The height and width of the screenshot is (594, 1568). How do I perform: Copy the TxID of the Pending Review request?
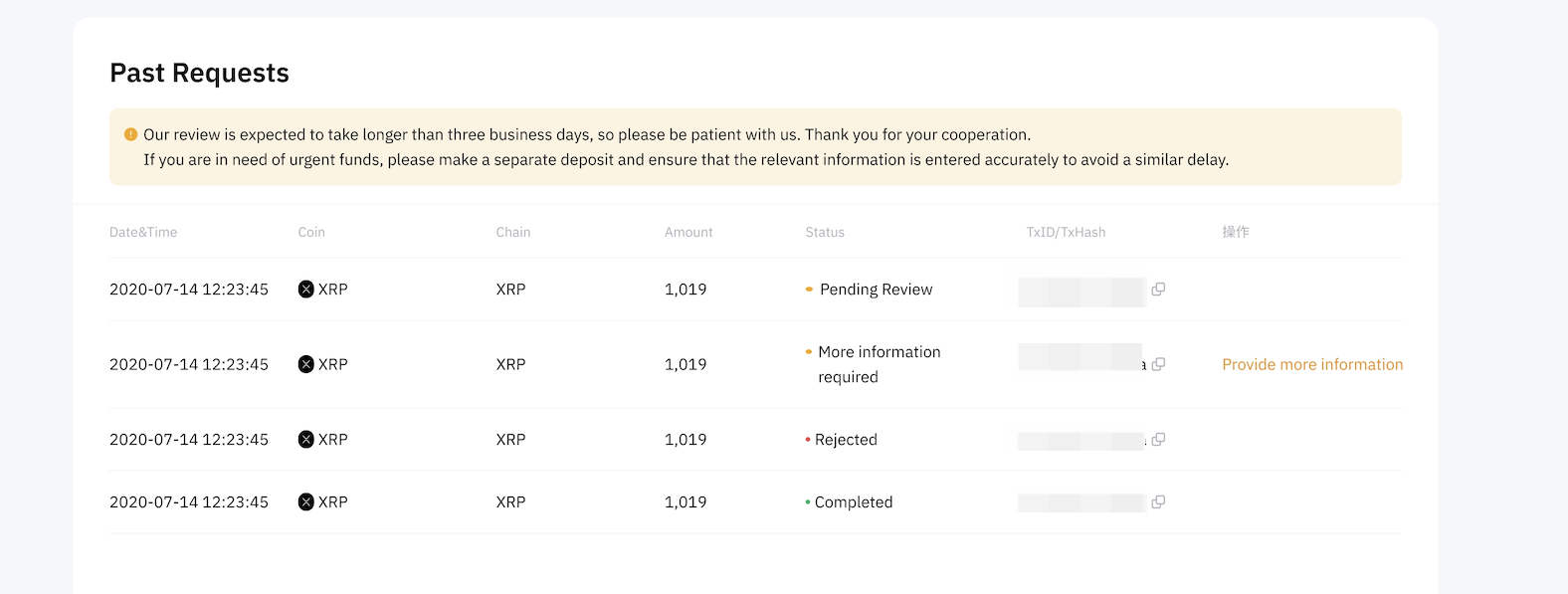coord(1158,290)
